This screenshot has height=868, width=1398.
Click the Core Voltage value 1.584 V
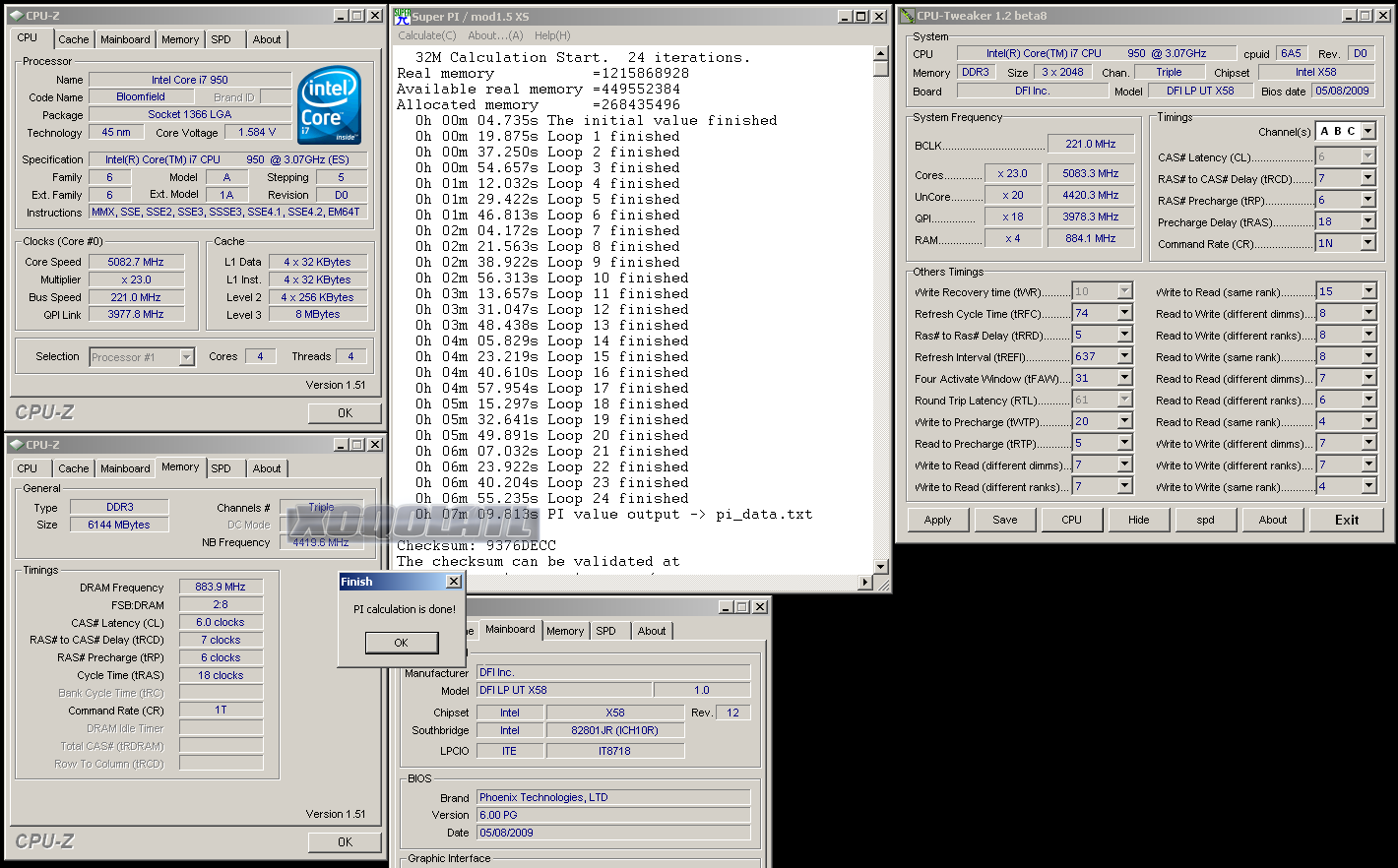(257, 132)
